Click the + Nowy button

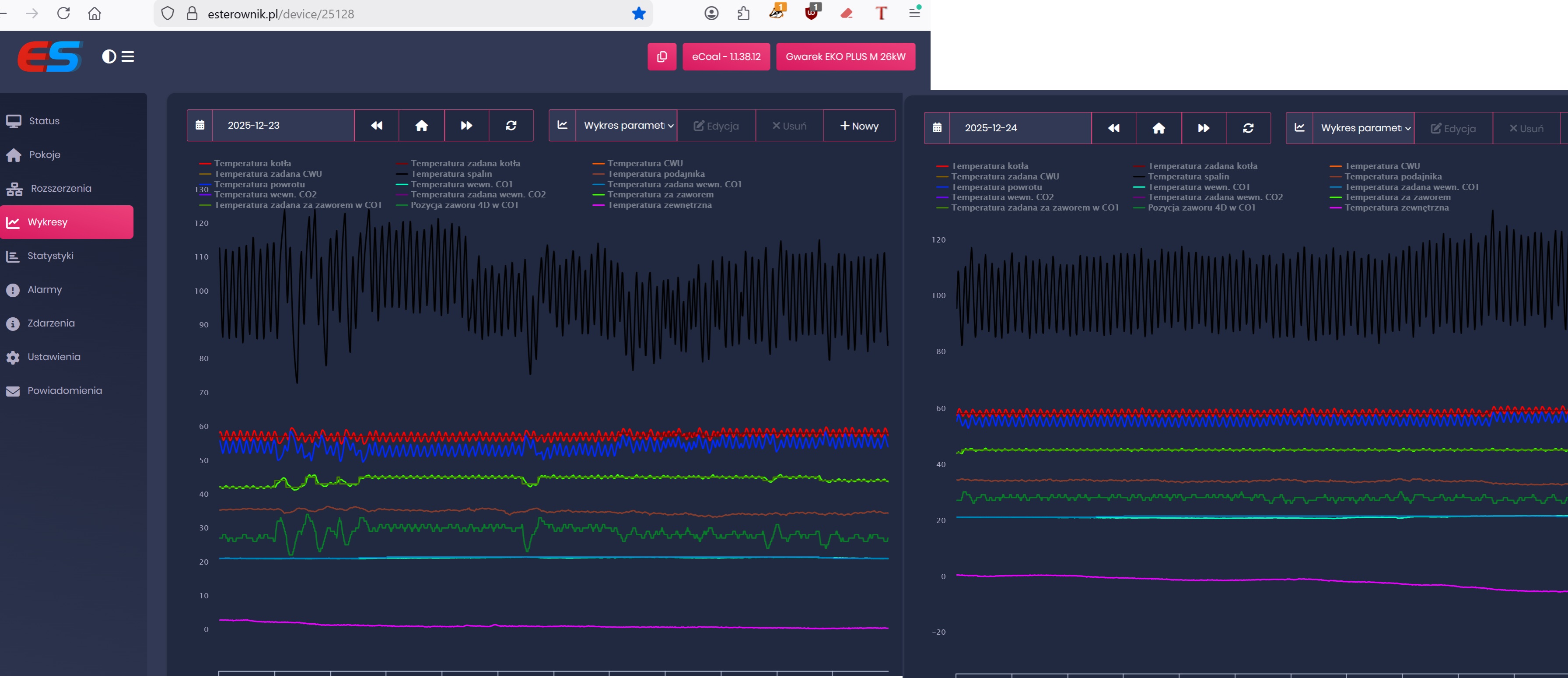pos(859,126)
